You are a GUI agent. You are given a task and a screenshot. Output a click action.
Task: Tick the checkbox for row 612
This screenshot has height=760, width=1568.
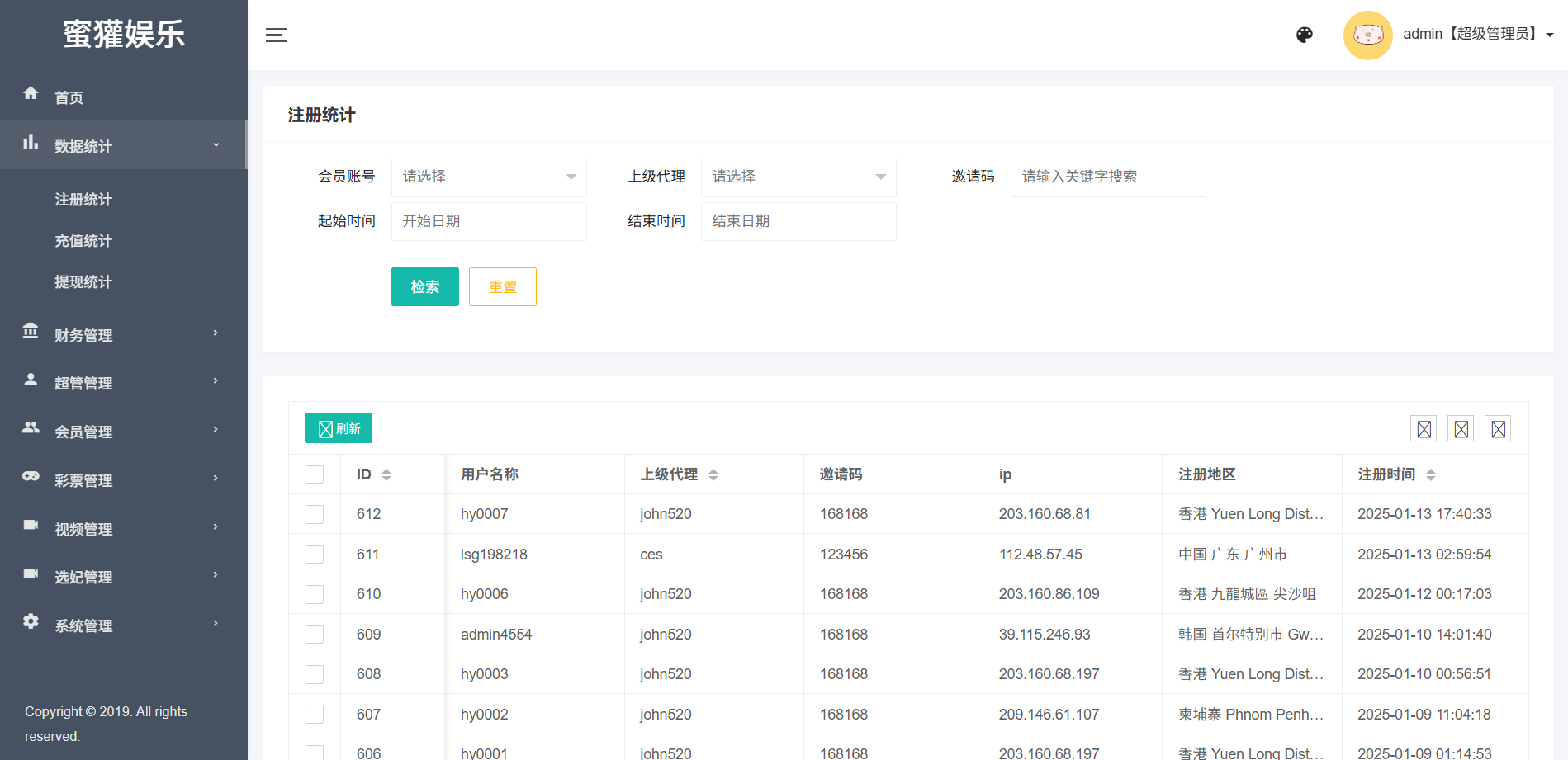click(x=315, y=514)
